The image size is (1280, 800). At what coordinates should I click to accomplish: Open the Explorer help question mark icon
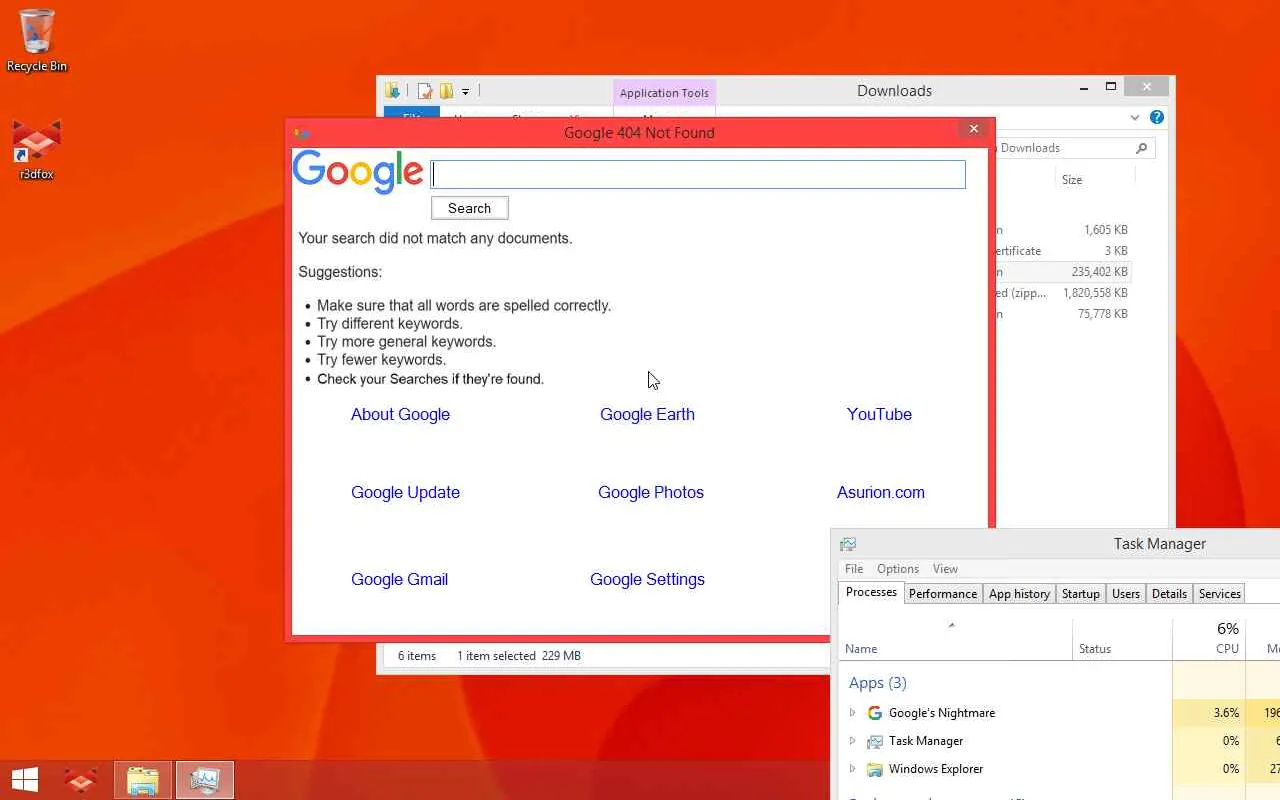tap(1157, 117)
